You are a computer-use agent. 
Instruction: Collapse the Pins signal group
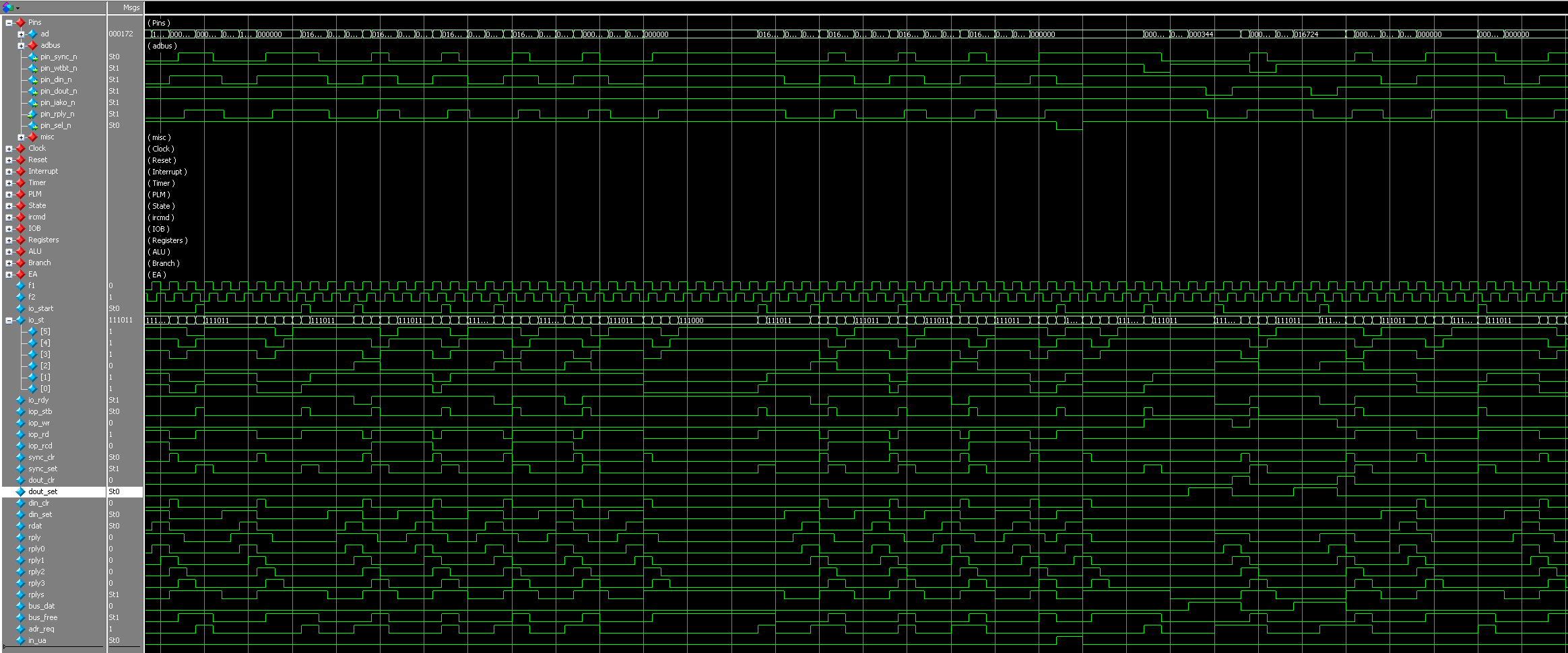pos(9,22)
